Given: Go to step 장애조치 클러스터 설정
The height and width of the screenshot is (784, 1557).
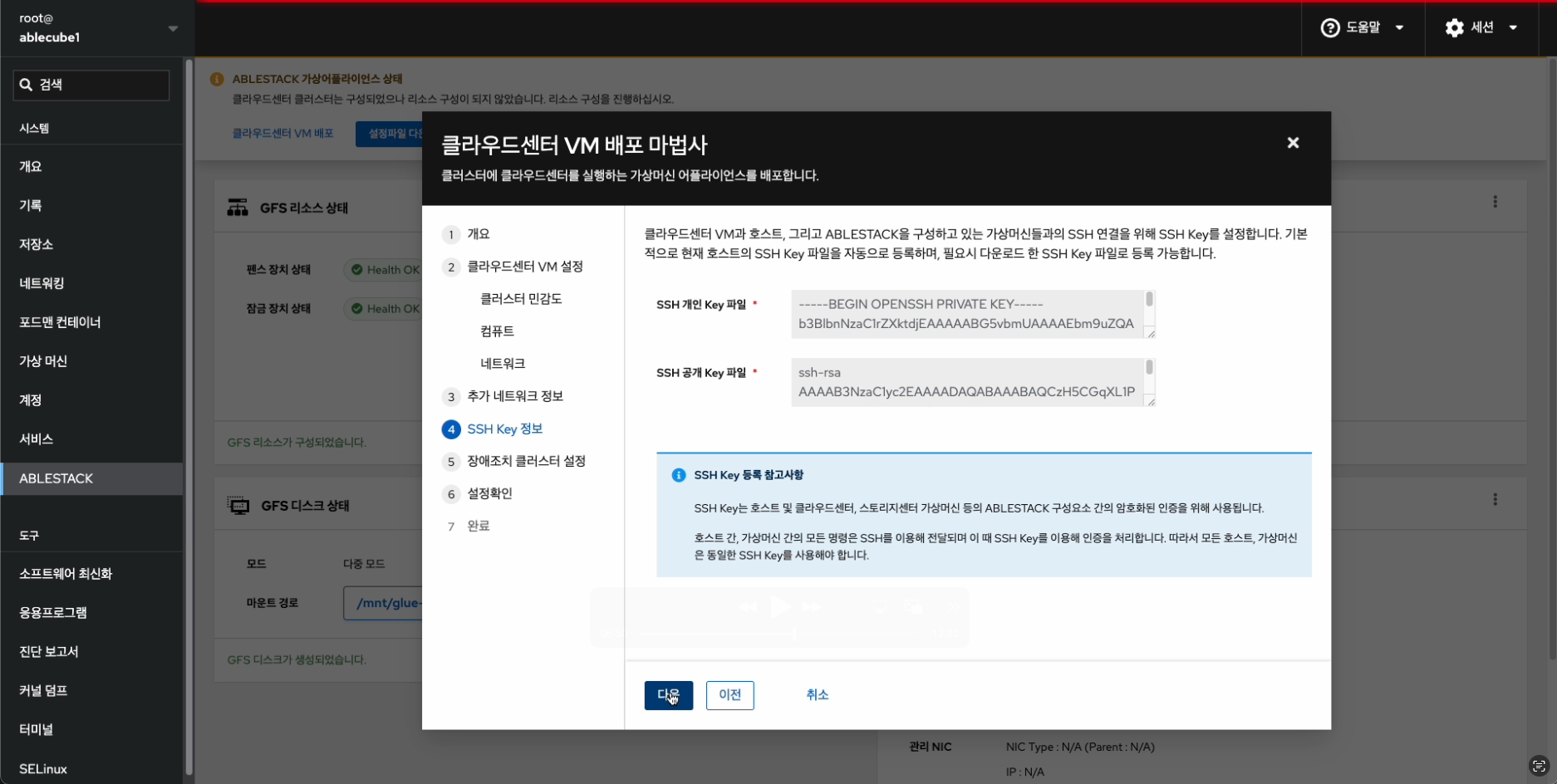Looking at the screenshot, I should [514, 461].
